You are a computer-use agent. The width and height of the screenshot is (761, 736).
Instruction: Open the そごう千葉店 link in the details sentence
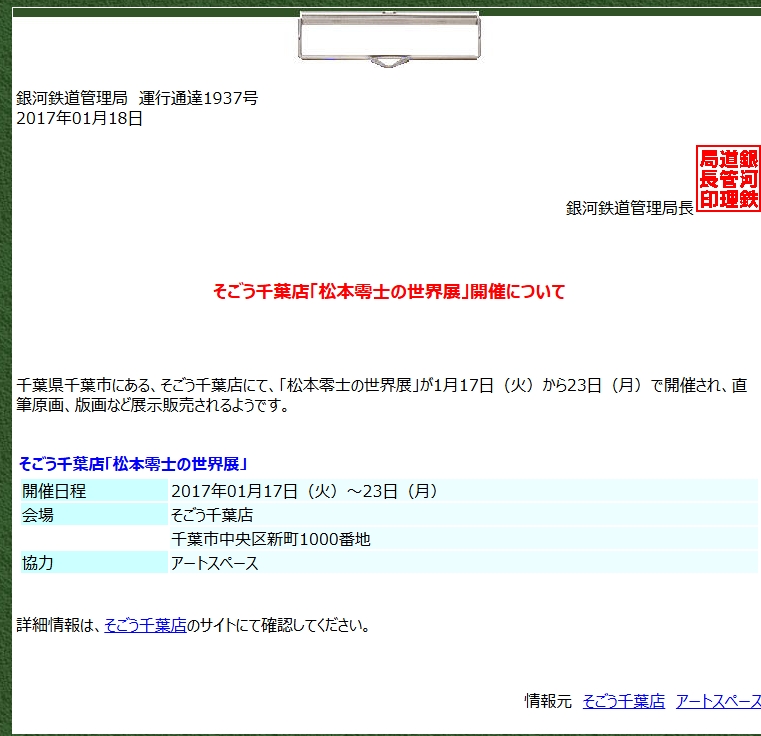point(145,625)
